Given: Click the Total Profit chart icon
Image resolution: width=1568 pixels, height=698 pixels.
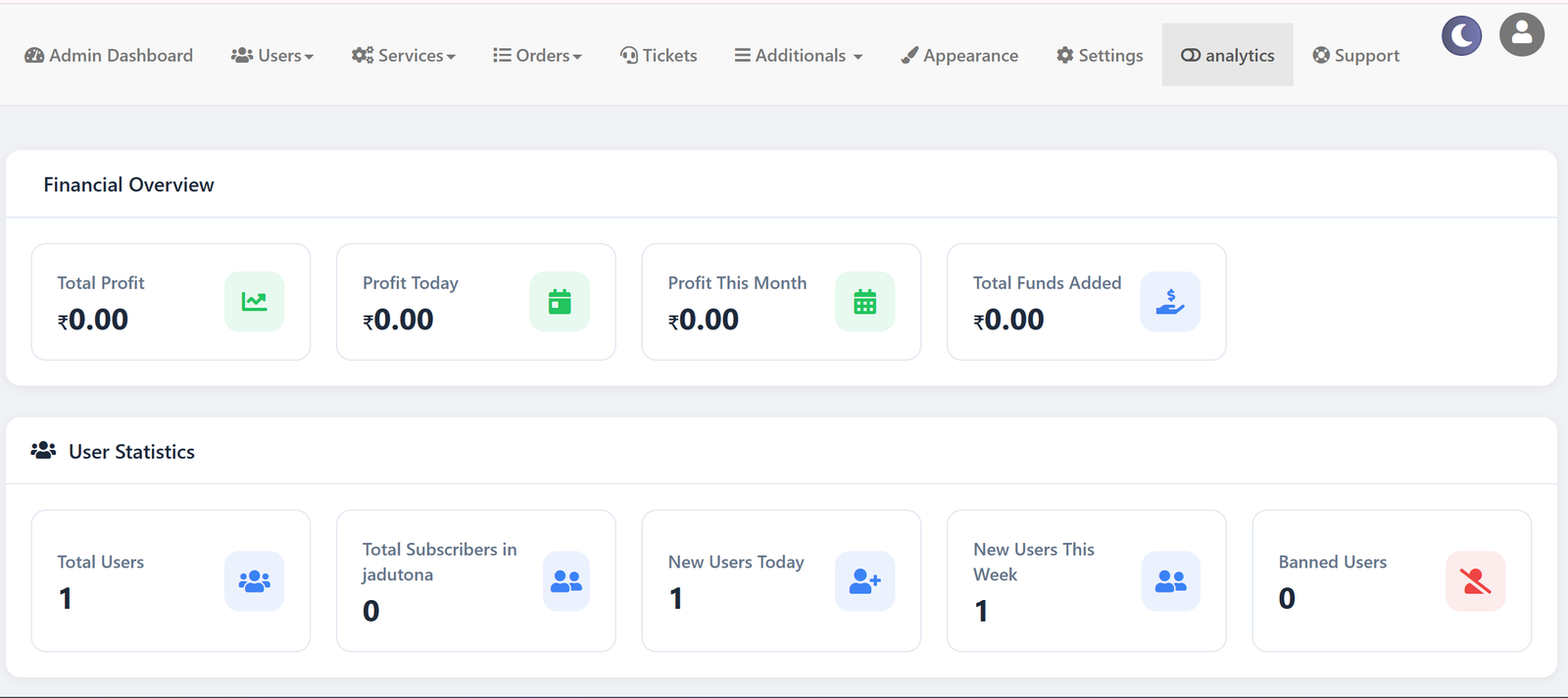Looking at the screenshot, I should (x=255, y=302).
